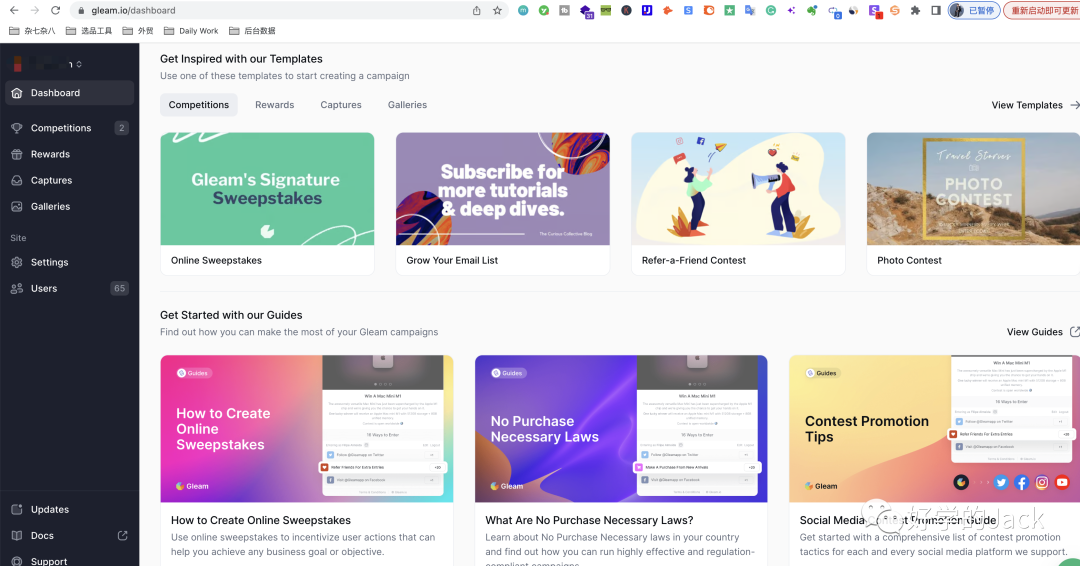Expand the account switcher chevron in sidebar
Screen dimensions: 1080x566
pyautogui.click(x=79, y=64)
